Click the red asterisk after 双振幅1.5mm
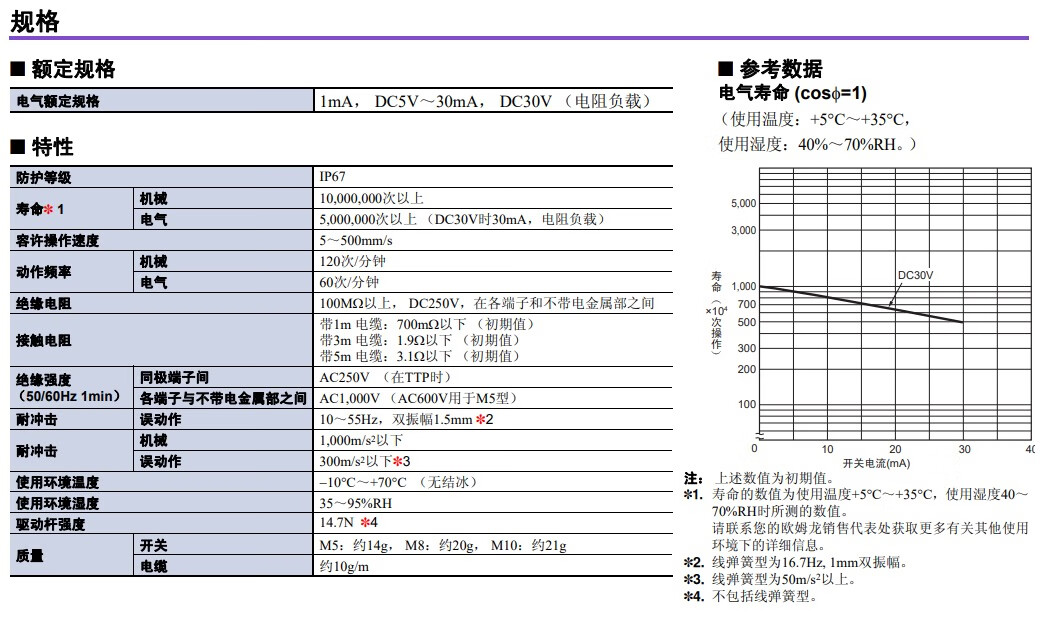Screen dimensions: 1040x624 click(x=480, y=419)
